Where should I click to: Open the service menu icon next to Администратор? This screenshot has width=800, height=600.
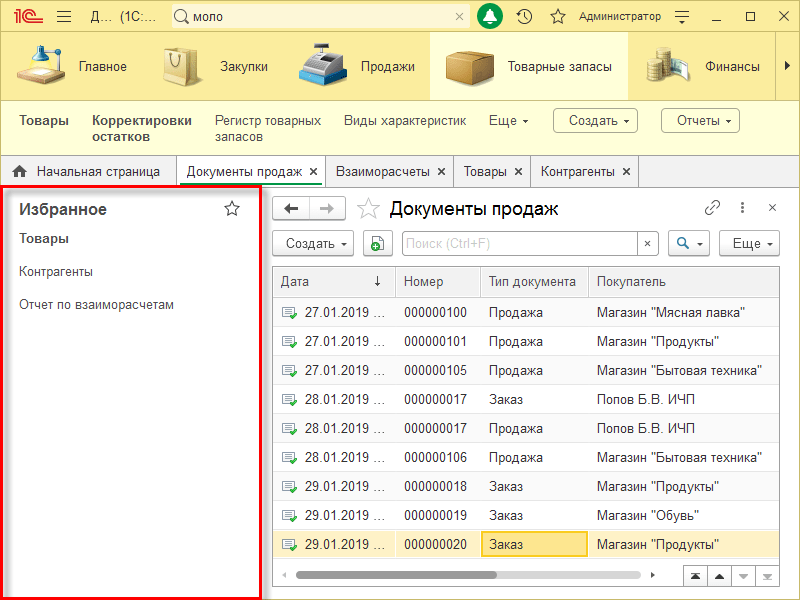click(682, 17)
